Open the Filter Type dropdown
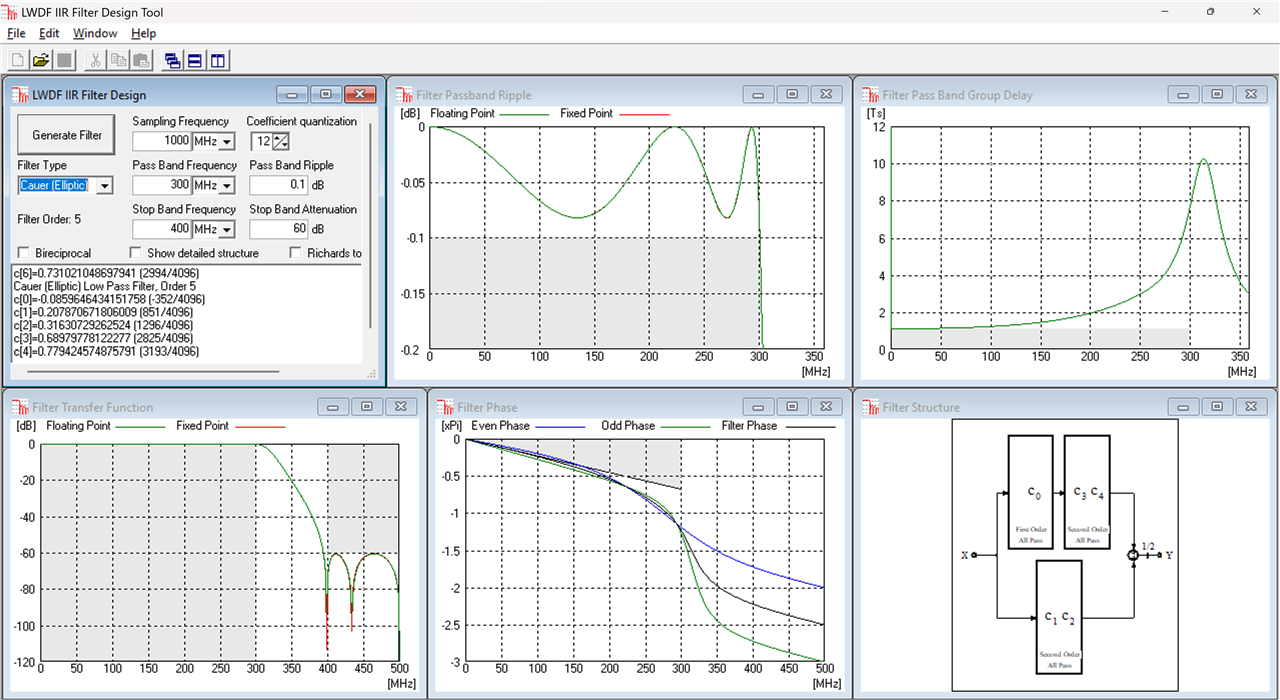1280x700 pixels. click(x=105, y=185)
